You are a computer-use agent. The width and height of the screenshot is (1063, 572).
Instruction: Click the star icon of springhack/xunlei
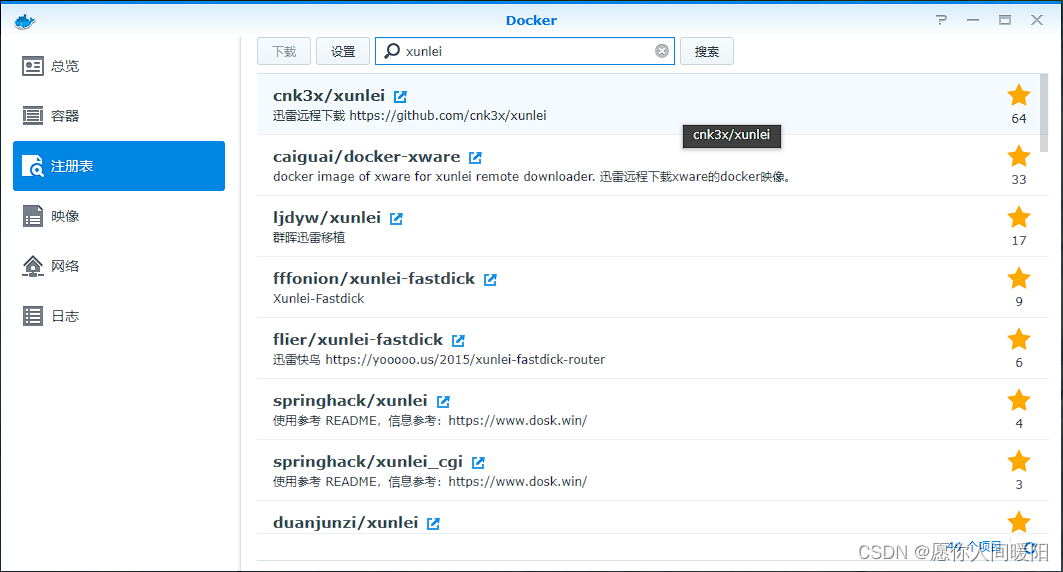coord(1019,401)
